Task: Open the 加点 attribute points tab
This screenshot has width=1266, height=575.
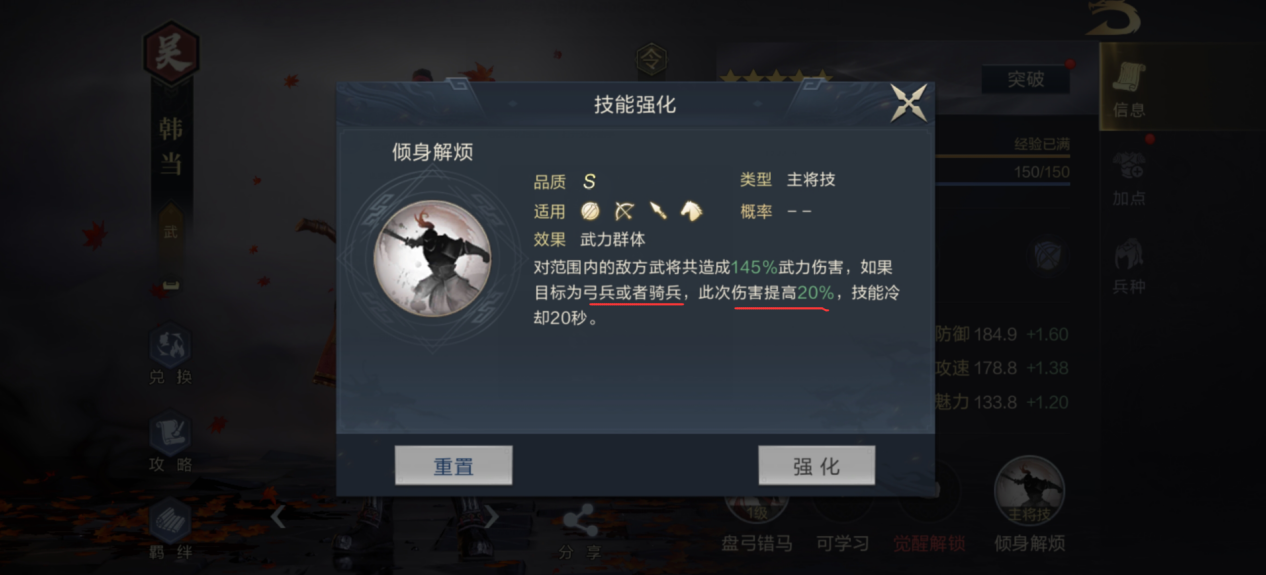Action: coord(1129,178)
